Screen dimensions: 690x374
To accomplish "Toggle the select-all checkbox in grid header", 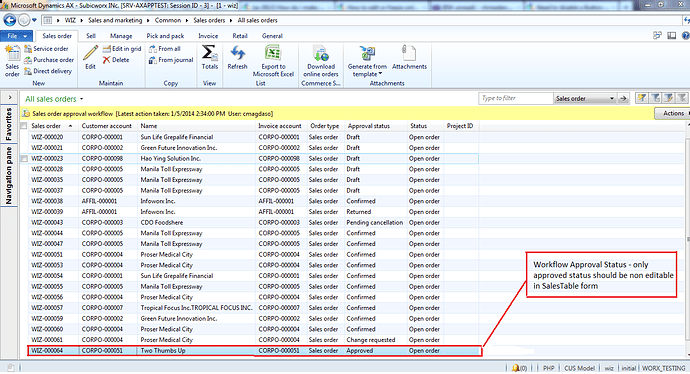I will pos(24,126).
